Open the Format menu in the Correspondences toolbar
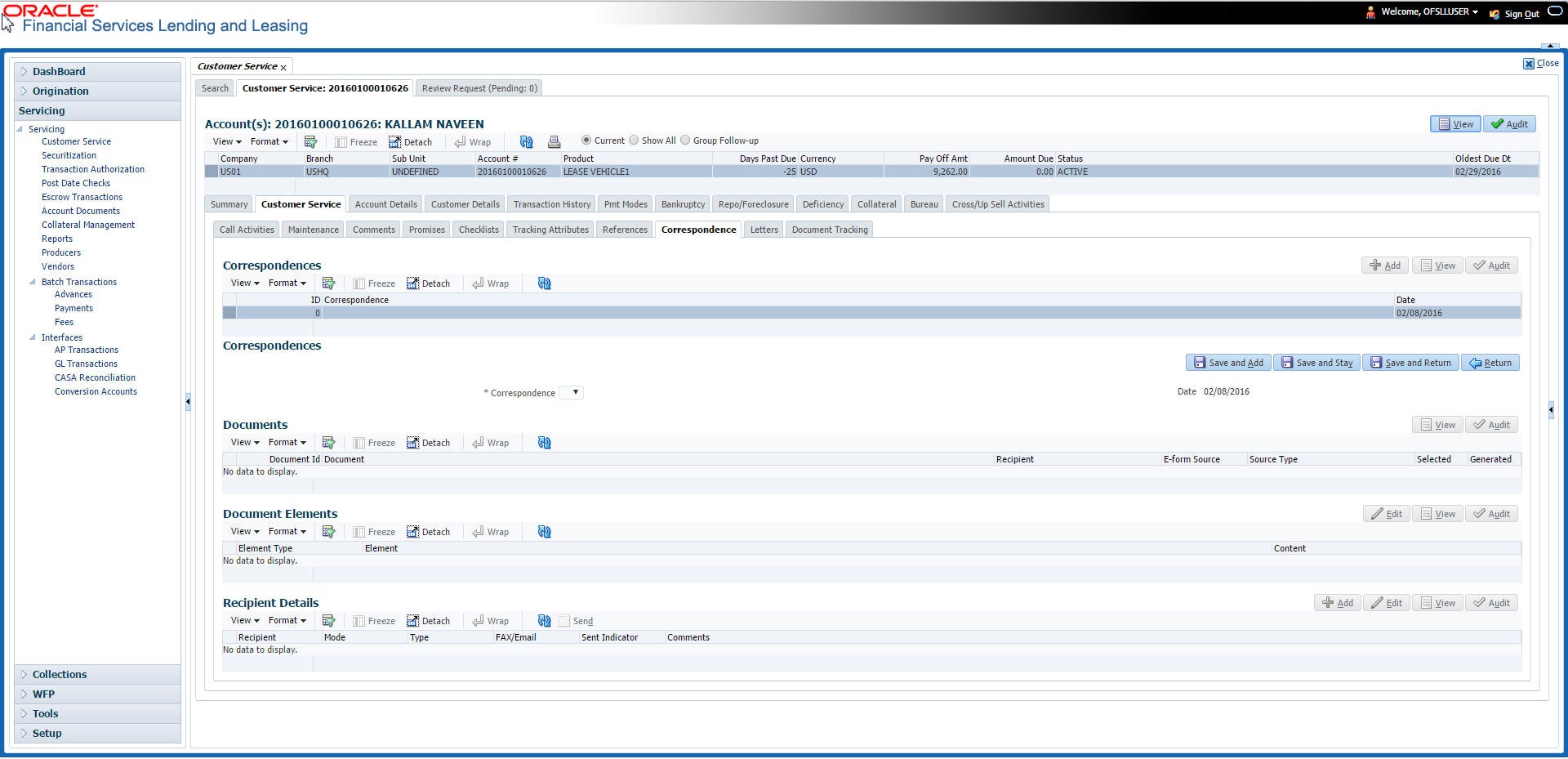1568x759 pixels. 287,283
